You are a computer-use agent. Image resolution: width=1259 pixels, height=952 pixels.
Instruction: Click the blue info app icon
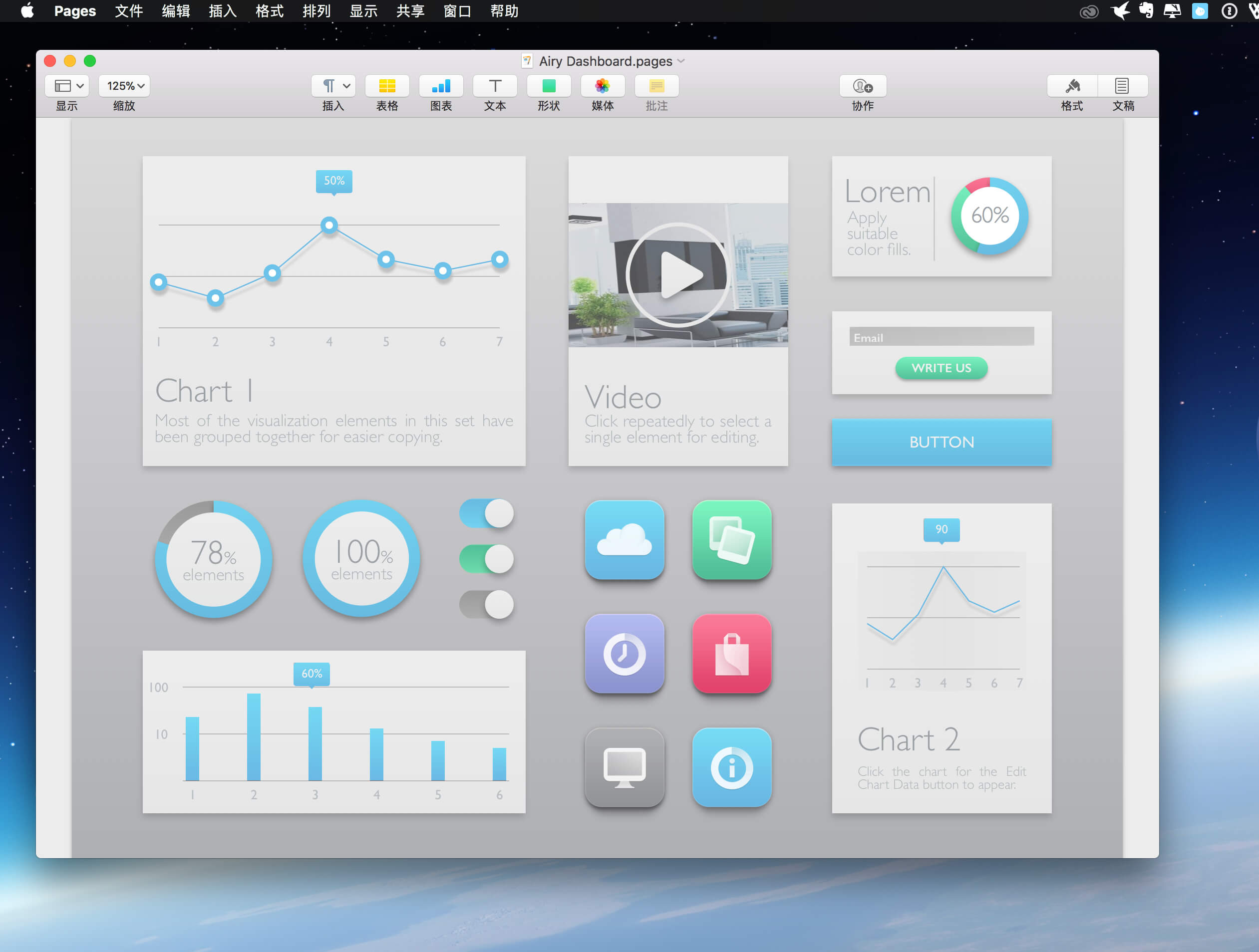pos(732,767)
